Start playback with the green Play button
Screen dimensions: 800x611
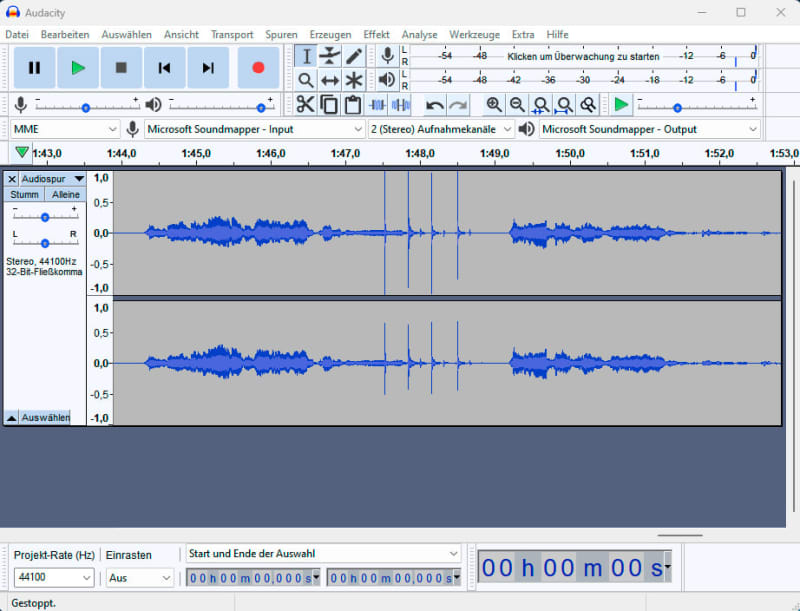click(x=78, y=68)
